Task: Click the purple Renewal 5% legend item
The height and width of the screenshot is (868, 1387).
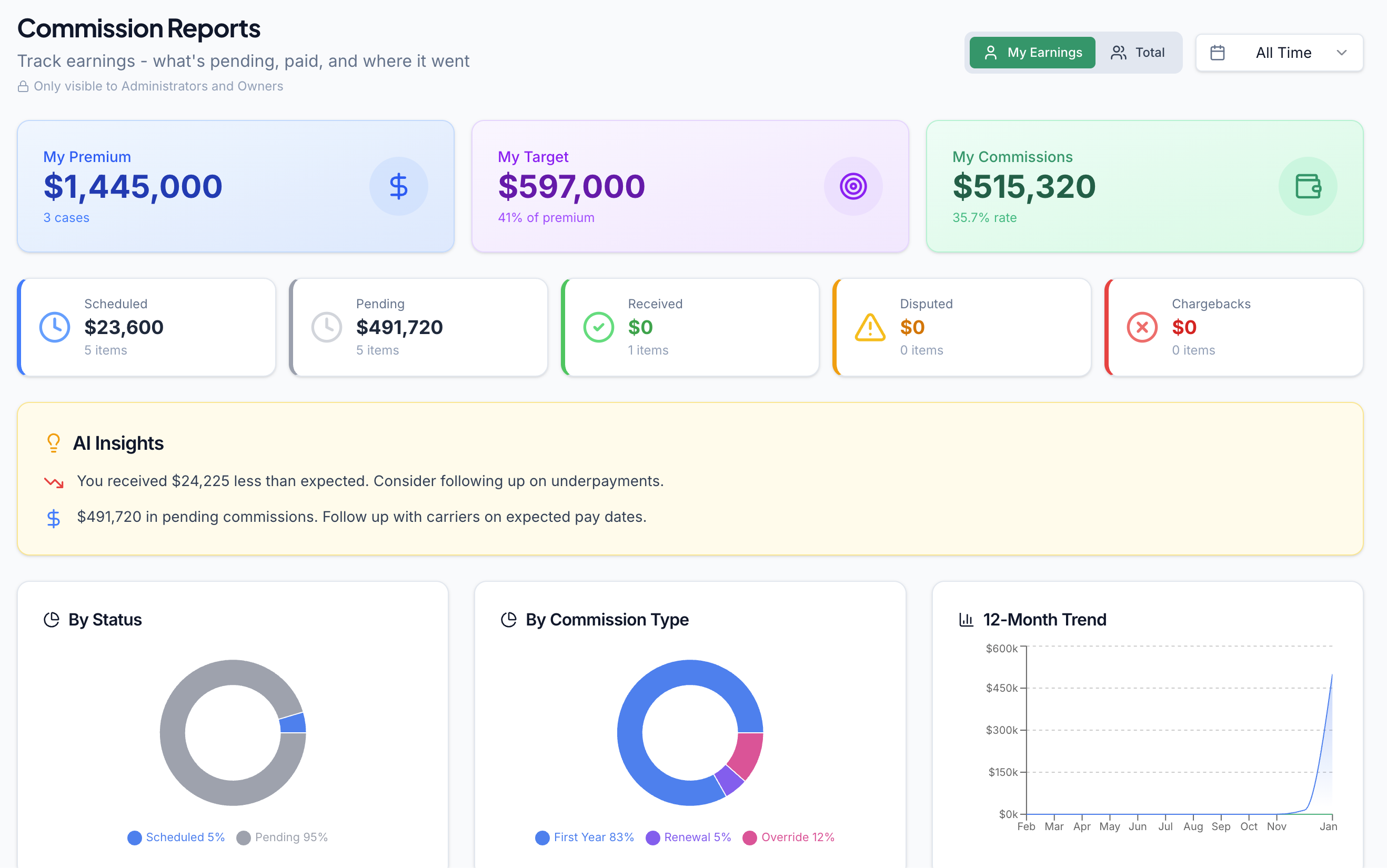Action: (688, 837)
